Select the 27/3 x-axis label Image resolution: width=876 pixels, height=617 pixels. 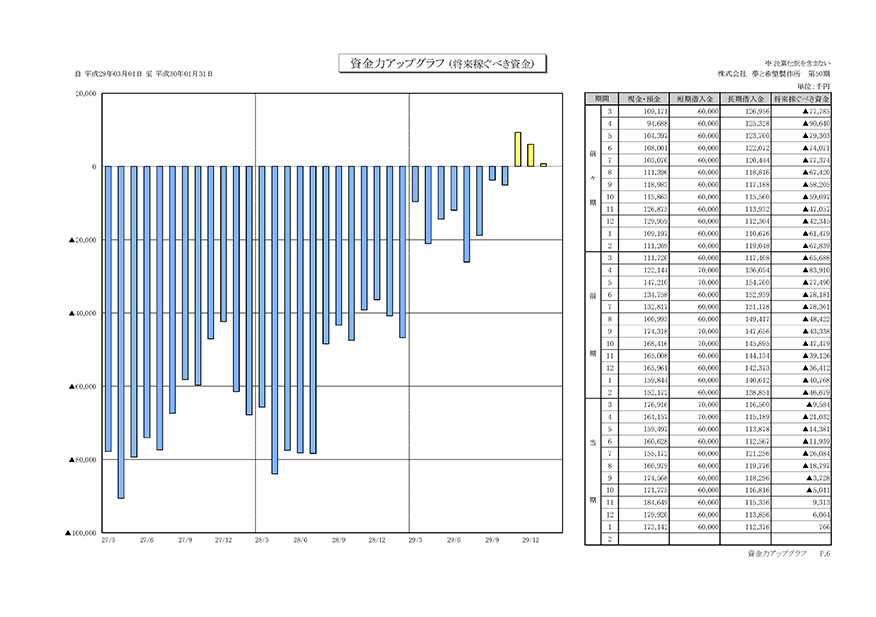108,540
